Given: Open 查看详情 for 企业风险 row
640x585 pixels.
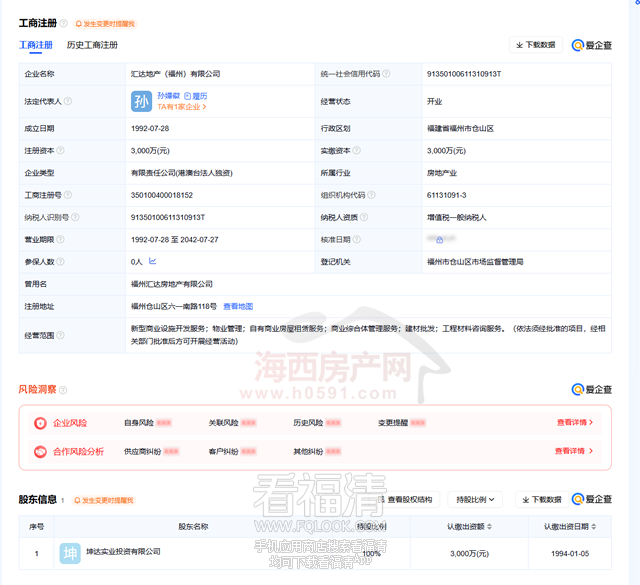Looking at the screenshot, I should pos(575,422).
